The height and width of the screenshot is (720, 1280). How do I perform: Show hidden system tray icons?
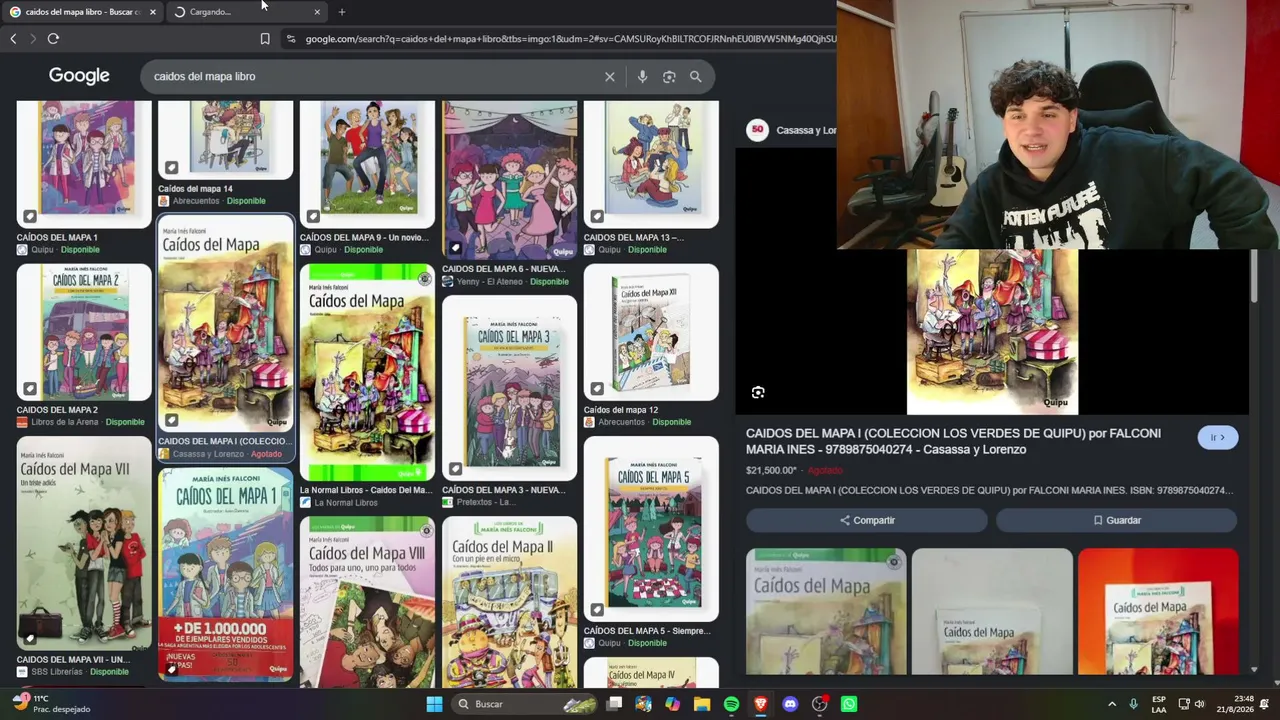point(1112,704)
